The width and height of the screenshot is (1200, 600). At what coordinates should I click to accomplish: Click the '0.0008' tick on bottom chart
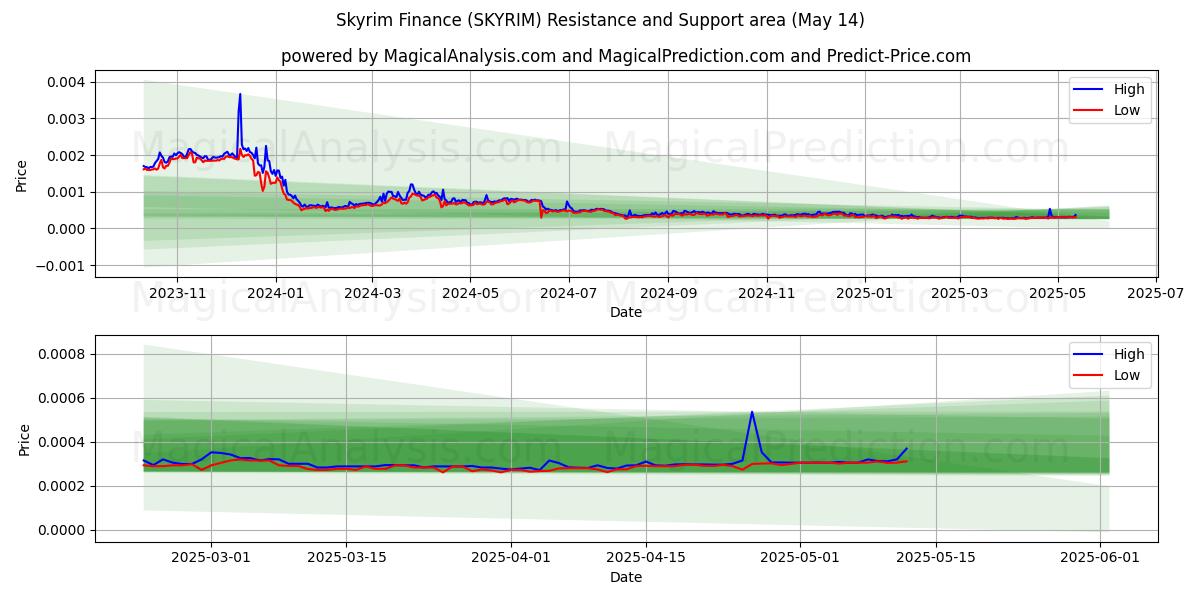click(64, 354)
